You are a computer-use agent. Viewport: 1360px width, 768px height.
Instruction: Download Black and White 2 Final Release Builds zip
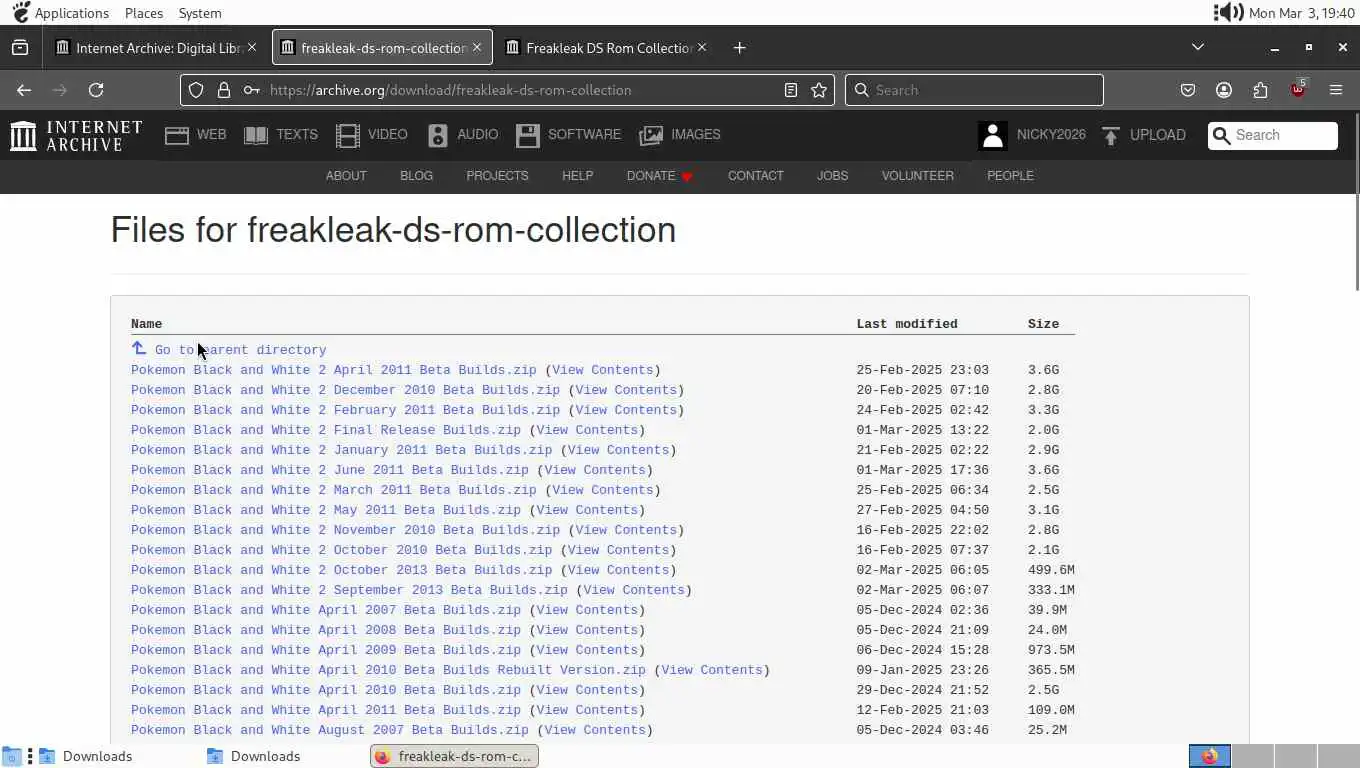pos(326,430)
